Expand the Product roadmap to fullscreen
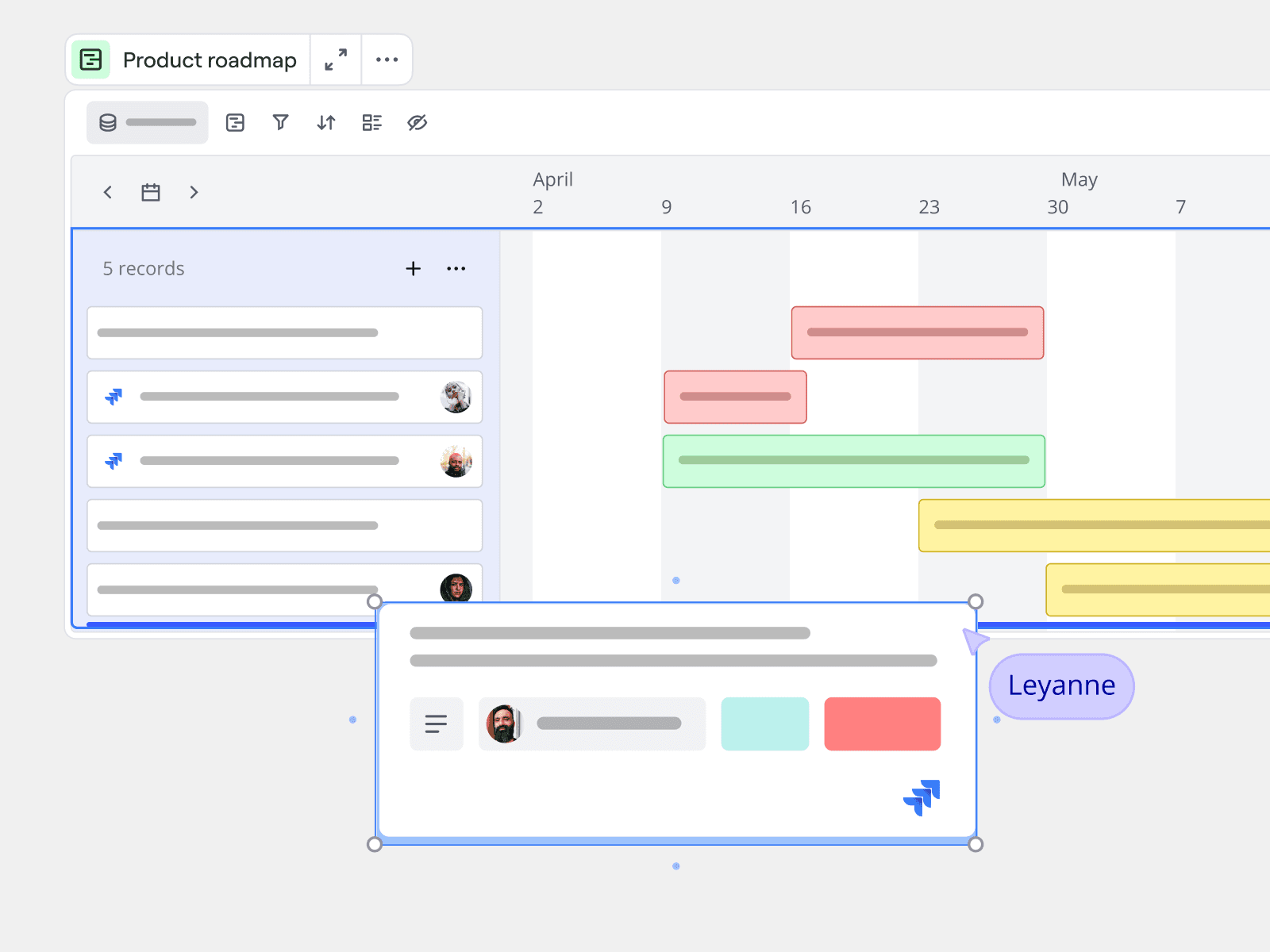This screenshot has height=952, width=1270. [x=336, y=59]
